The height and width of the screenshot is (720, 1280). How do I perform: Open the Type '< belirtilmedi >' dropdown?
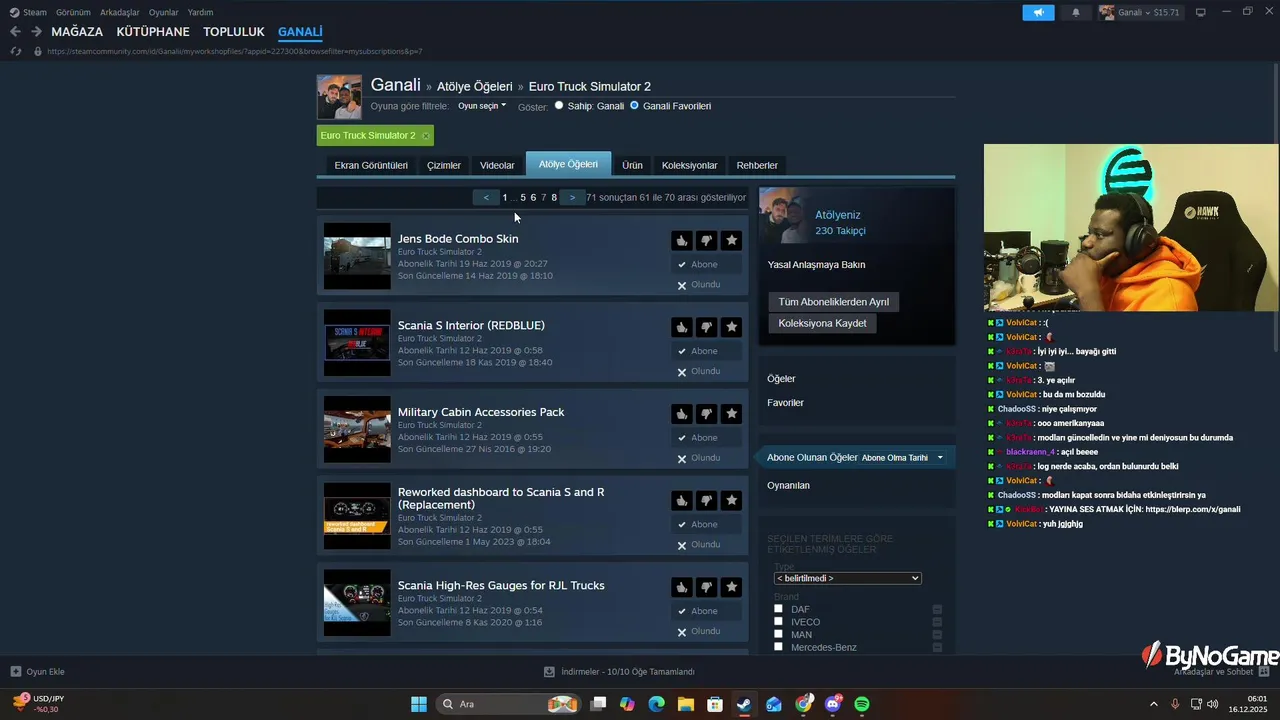point(847,578)
